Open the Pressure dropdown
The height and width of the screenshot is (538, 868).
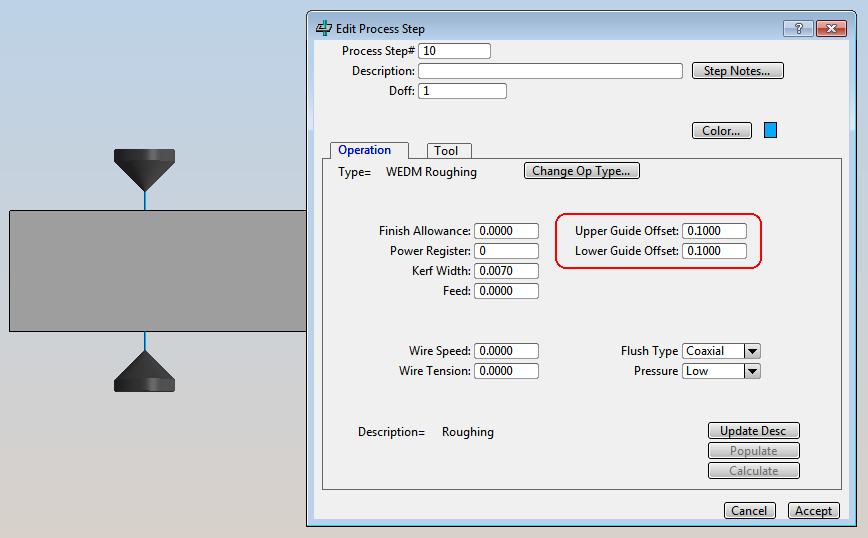[x=752, y=371]
